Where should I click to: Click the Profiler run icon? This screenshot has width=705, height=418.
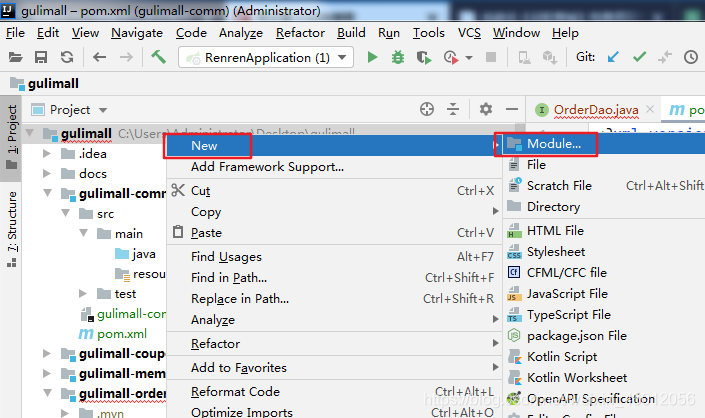[451, 58]
